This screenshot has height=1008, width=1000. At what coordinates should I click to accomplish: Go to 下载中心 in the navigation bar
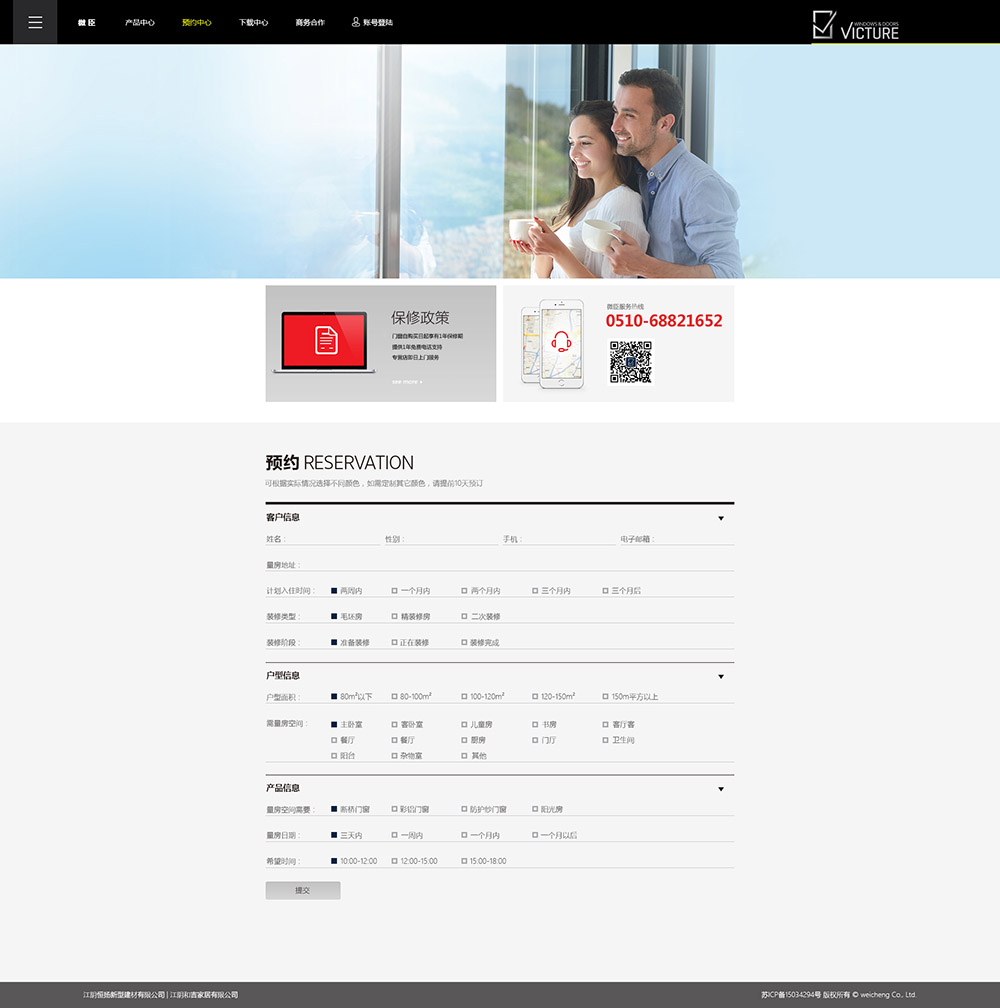(253, 22)
